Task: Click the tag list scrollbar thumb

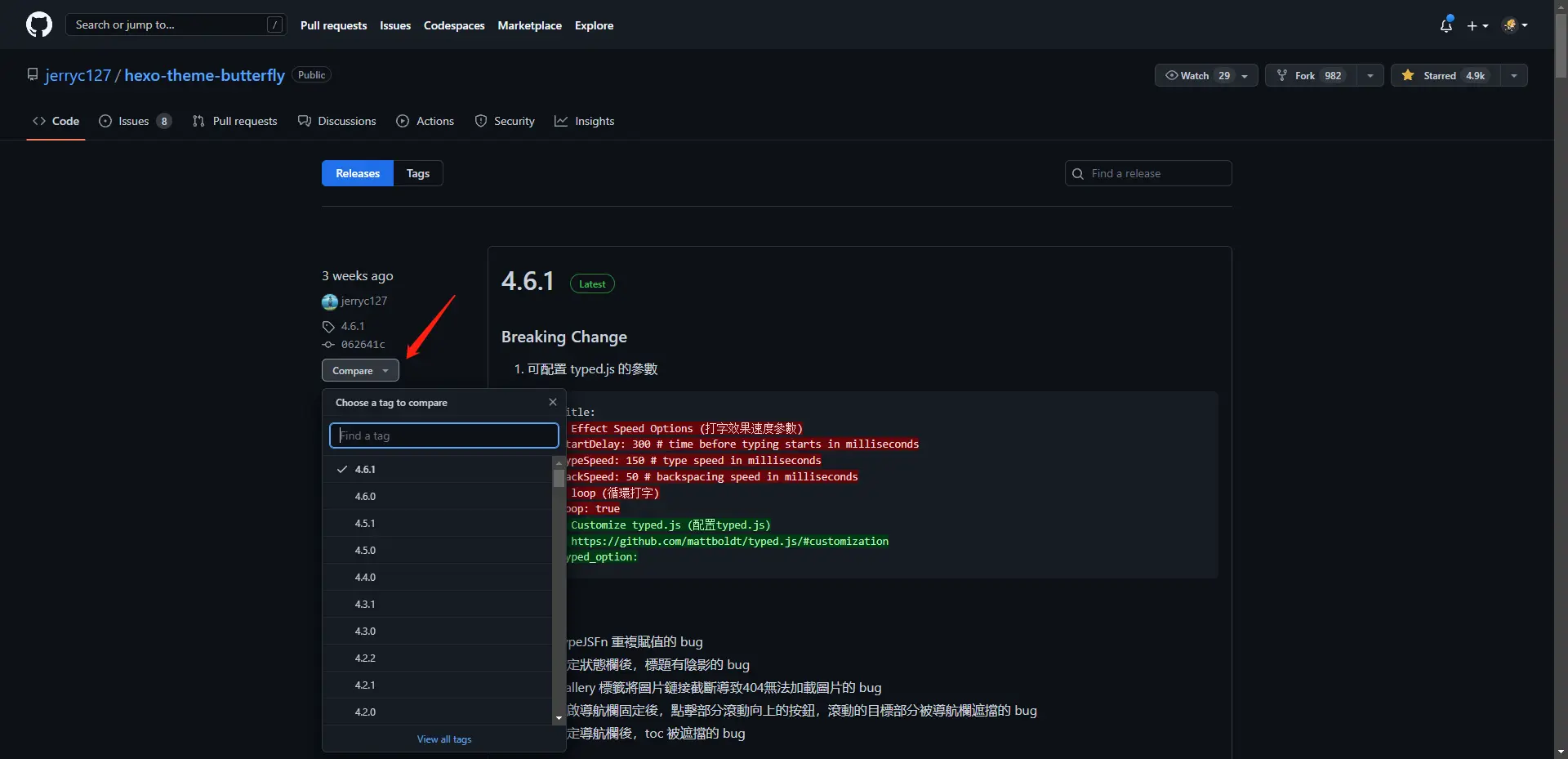Action: click(559, 478)
